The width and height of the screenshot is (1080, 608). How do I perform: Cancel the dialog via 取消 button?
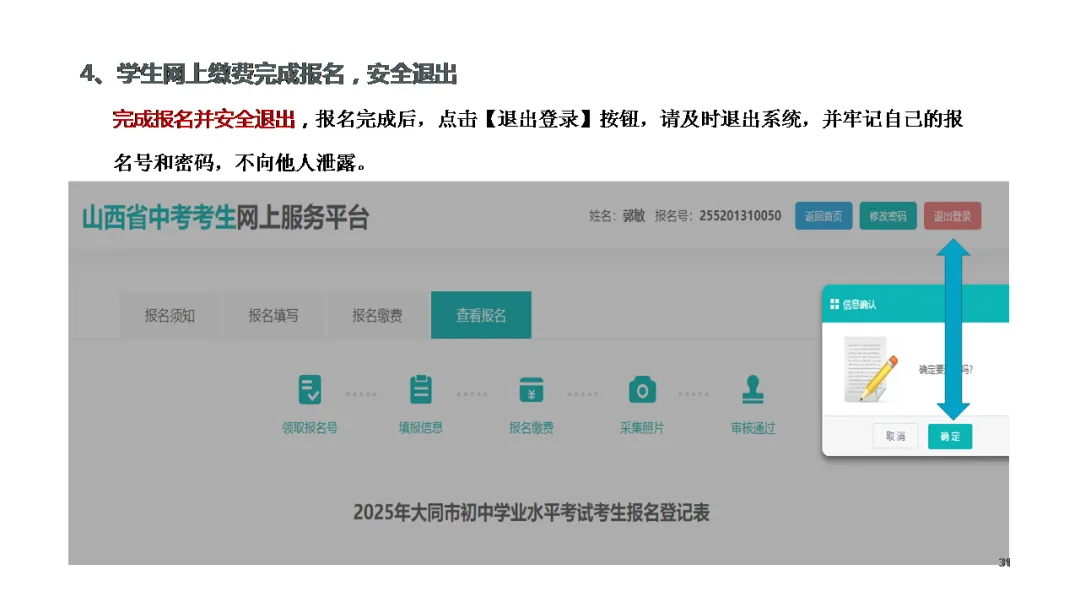coord(894,436)
